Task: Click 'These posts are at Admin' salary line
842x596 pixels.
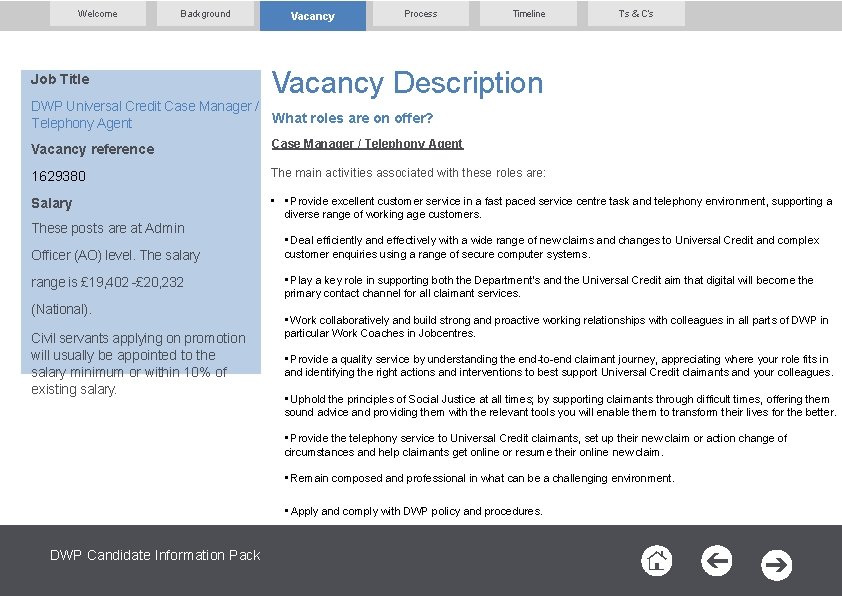Action: (x=108, y=228)
